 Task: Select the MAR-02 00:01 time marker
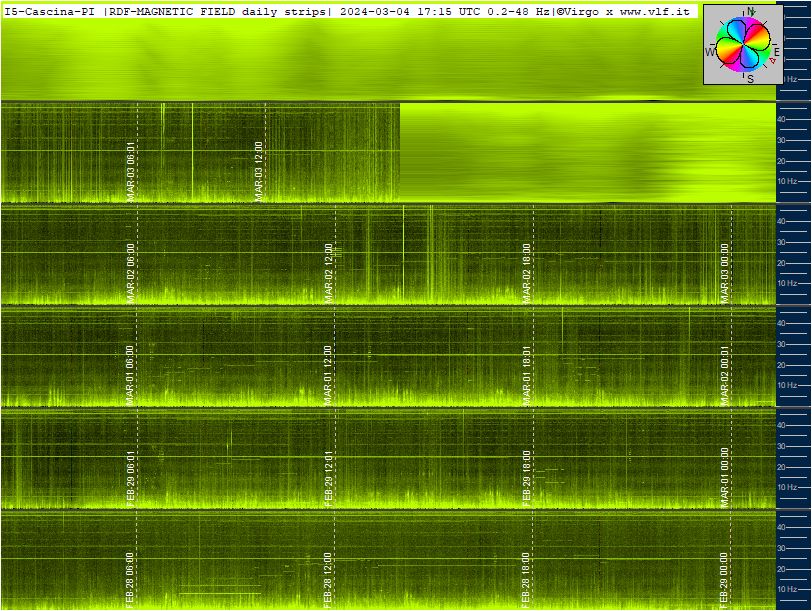[x=725, y=375]
